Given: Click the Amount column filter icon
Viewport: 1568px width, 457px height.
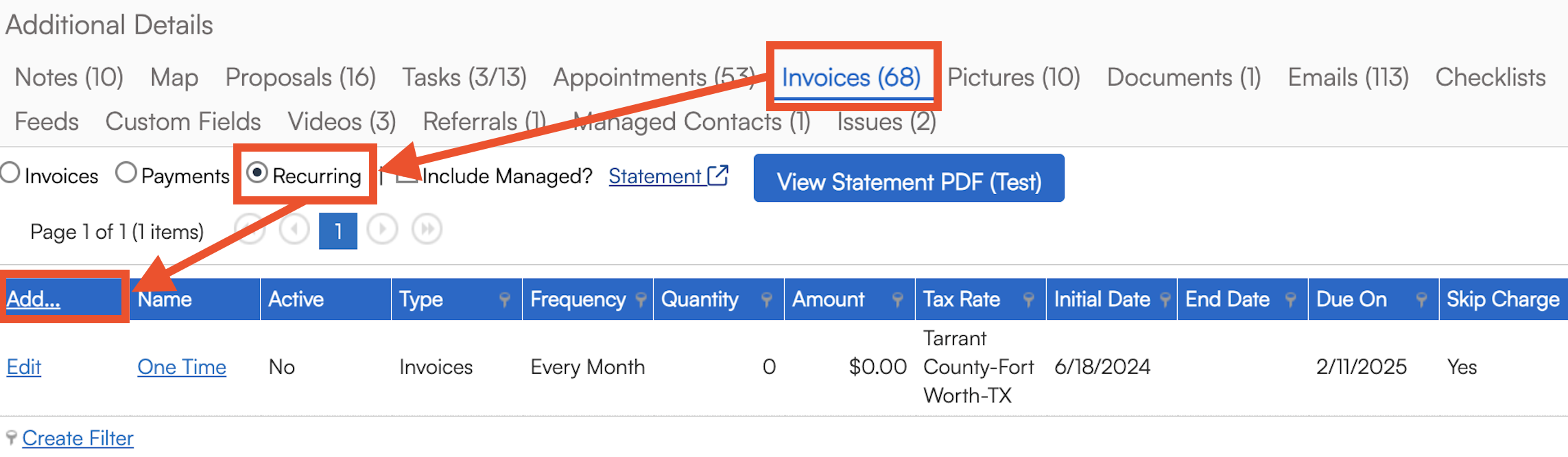Looking at the screenshot, I should click(x=896, y=299).
